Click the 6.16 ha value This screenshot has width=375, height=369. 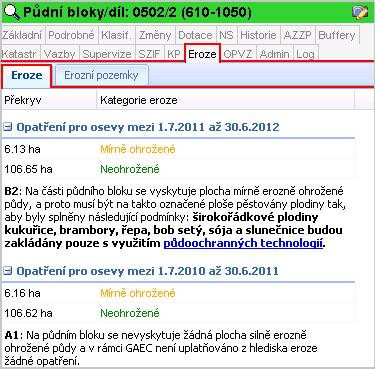pos(22,293)
